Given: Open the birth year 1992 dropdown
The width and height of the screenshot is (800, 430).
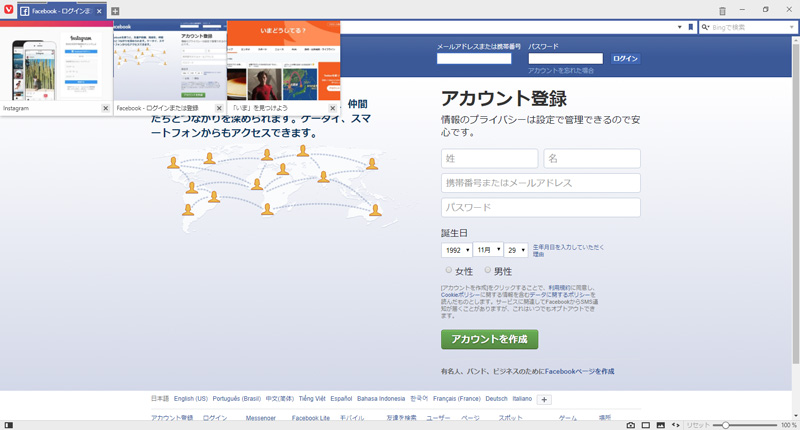Looking at the screenshot, I should point(457,250).
